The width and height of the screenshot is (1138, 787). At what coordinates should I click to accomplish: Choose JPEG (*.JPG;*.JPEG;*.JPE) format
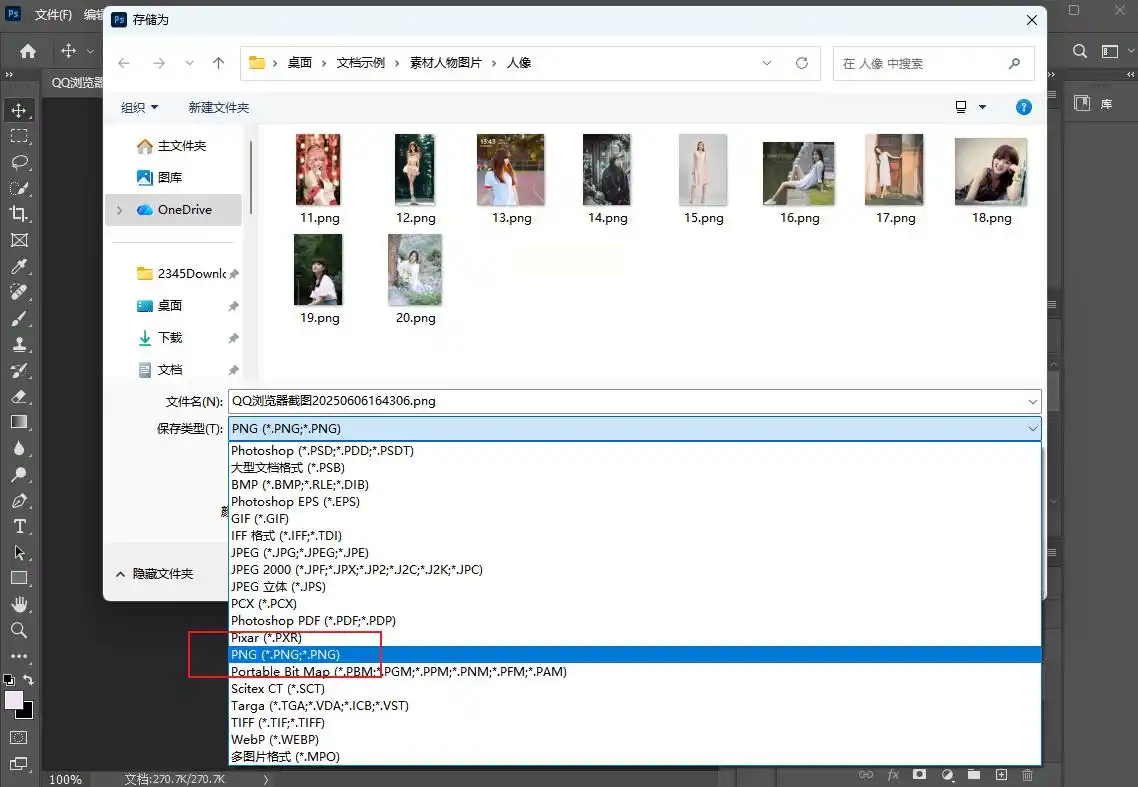[x=300, y=552]
